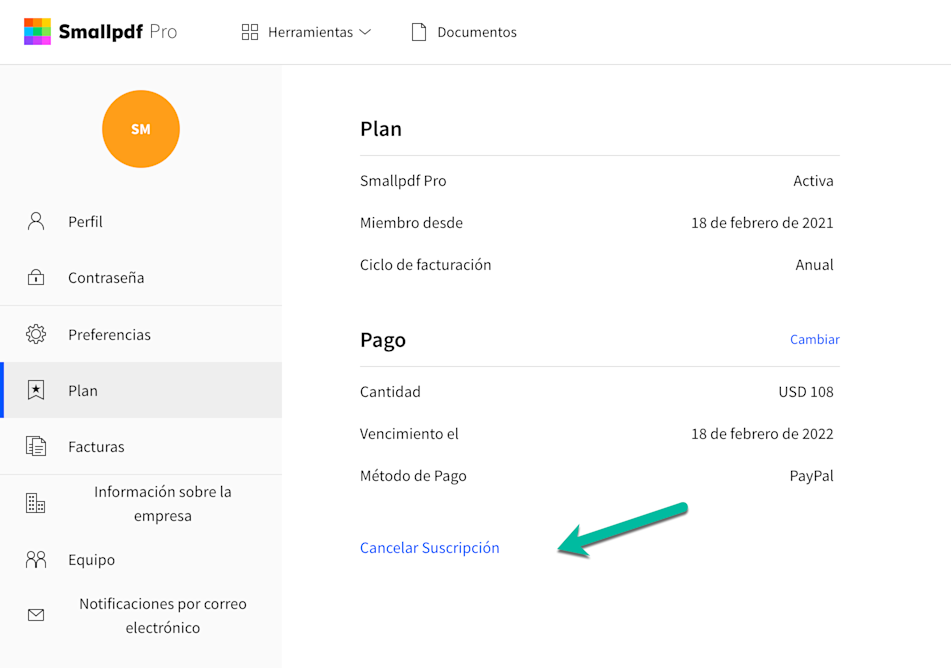Screen dimensions: 951x668
Task: Click the Documentos page icon
Action: pos(418,32)
